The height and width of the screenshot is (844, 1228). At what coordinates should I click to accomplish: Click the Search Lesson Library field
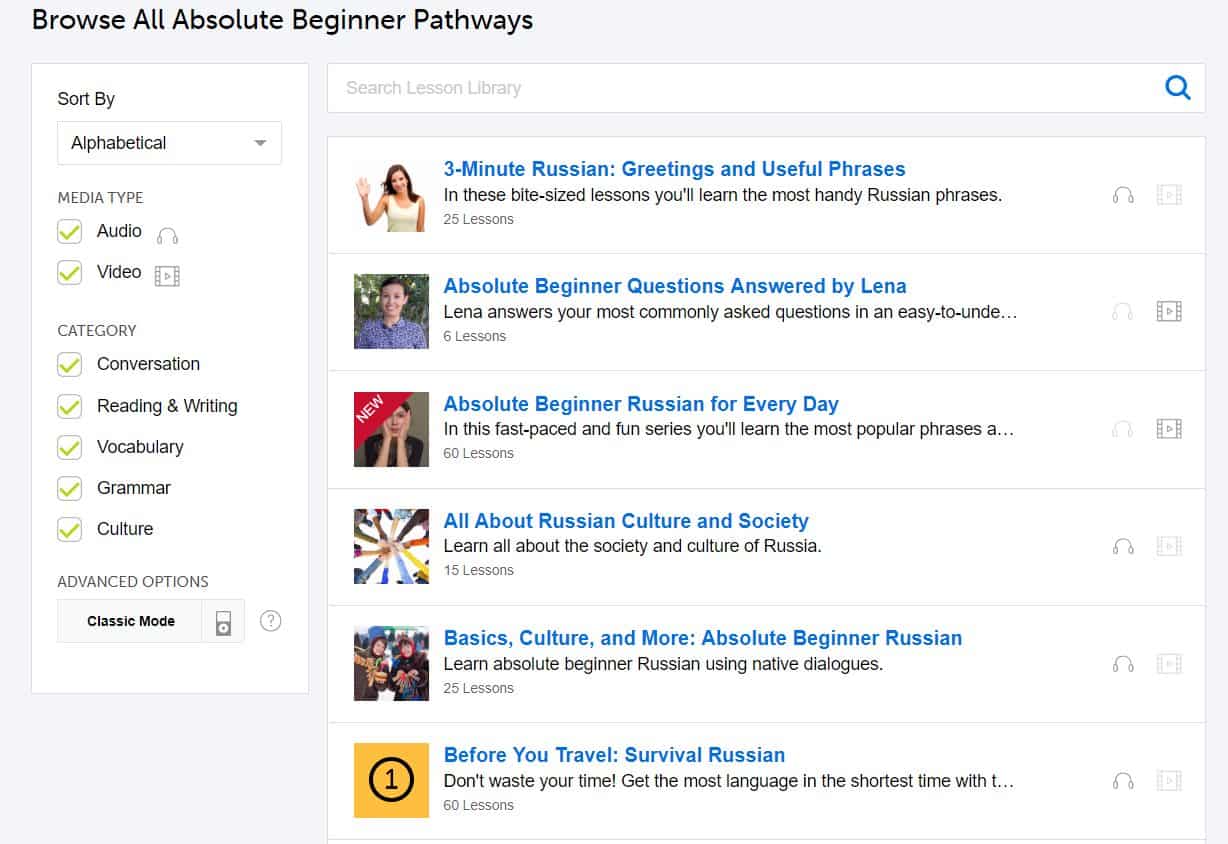pos(740,88)
